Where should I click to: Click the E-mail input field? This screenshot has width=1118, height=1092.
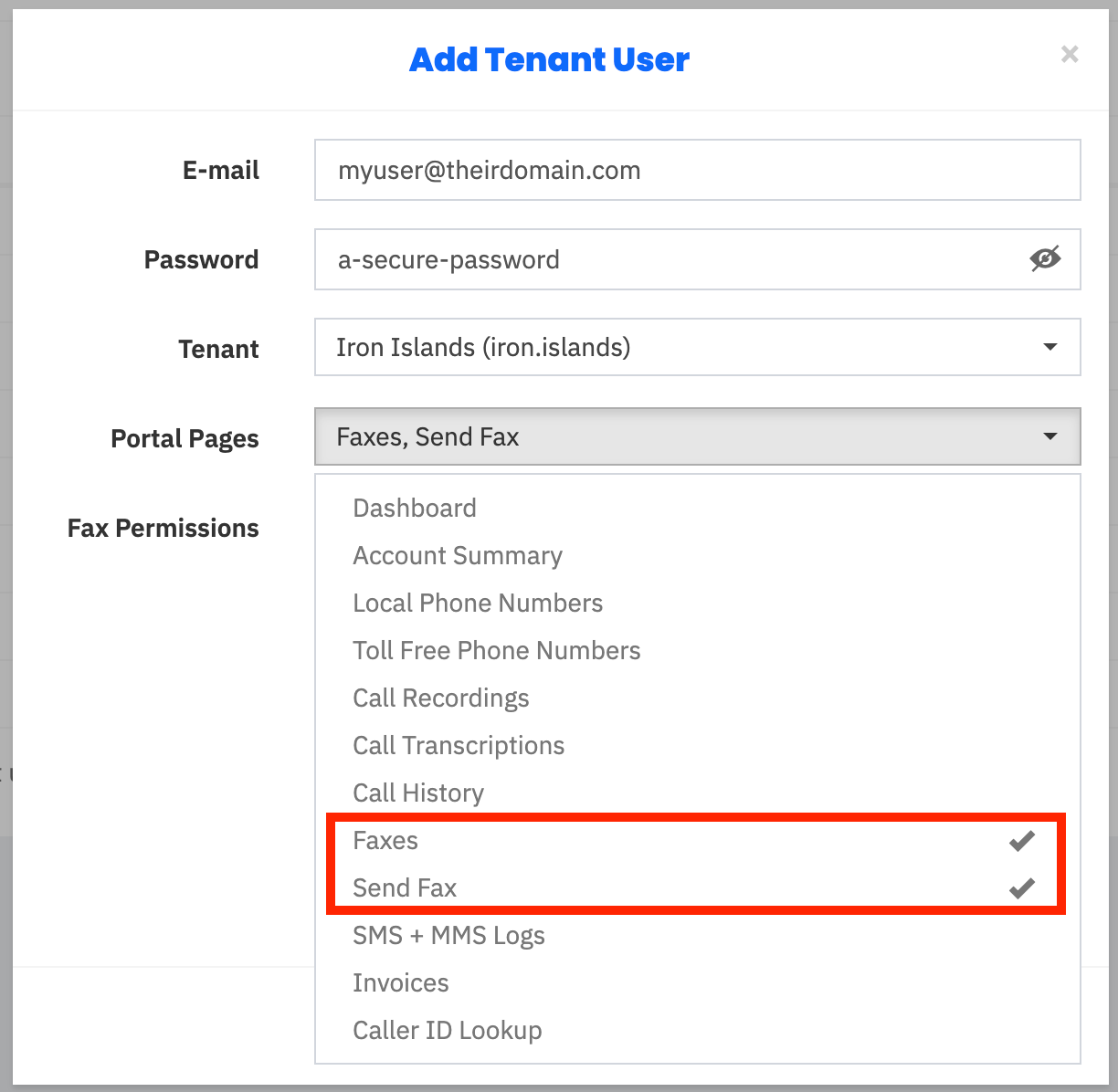(698, 170)
